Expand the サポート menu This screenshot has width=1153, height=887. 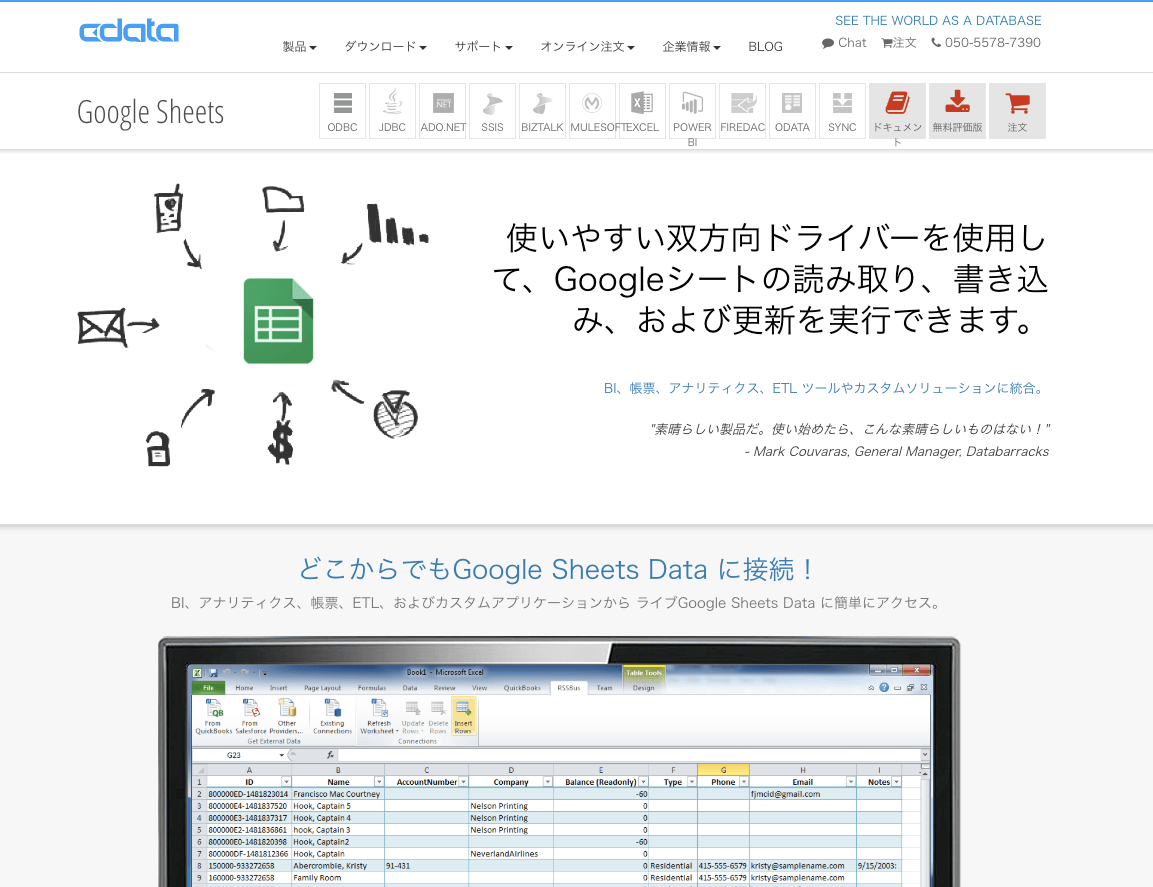[483, 46]
